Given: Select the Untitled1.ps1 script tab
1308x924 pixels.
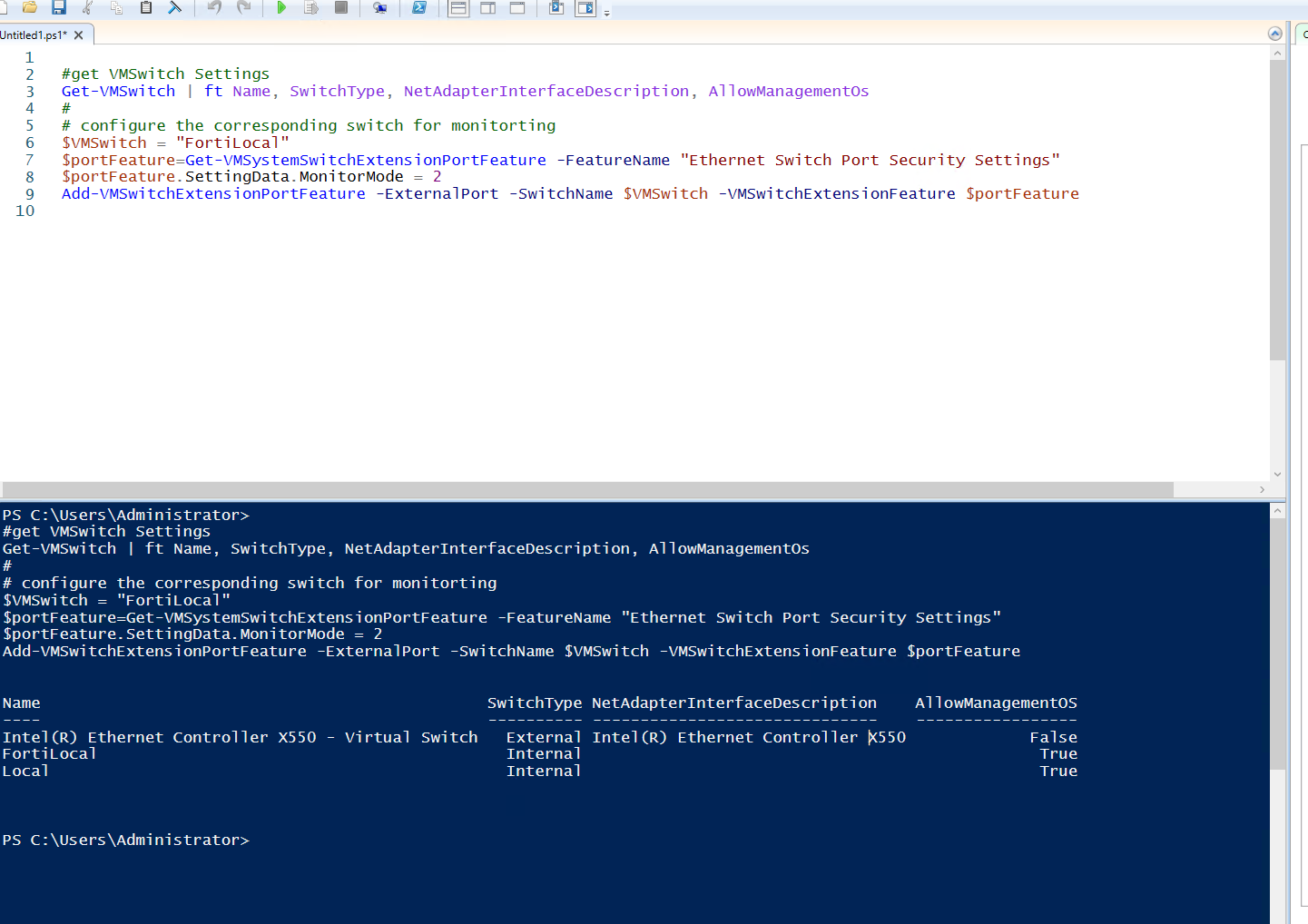Looking at the screenshot, I should tap(34, 35).
